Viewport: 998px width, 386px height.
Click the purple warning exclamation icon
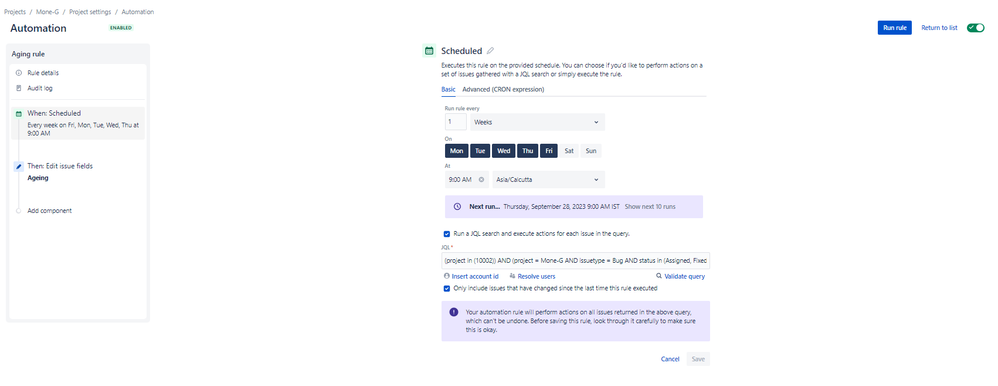point(454,312)
